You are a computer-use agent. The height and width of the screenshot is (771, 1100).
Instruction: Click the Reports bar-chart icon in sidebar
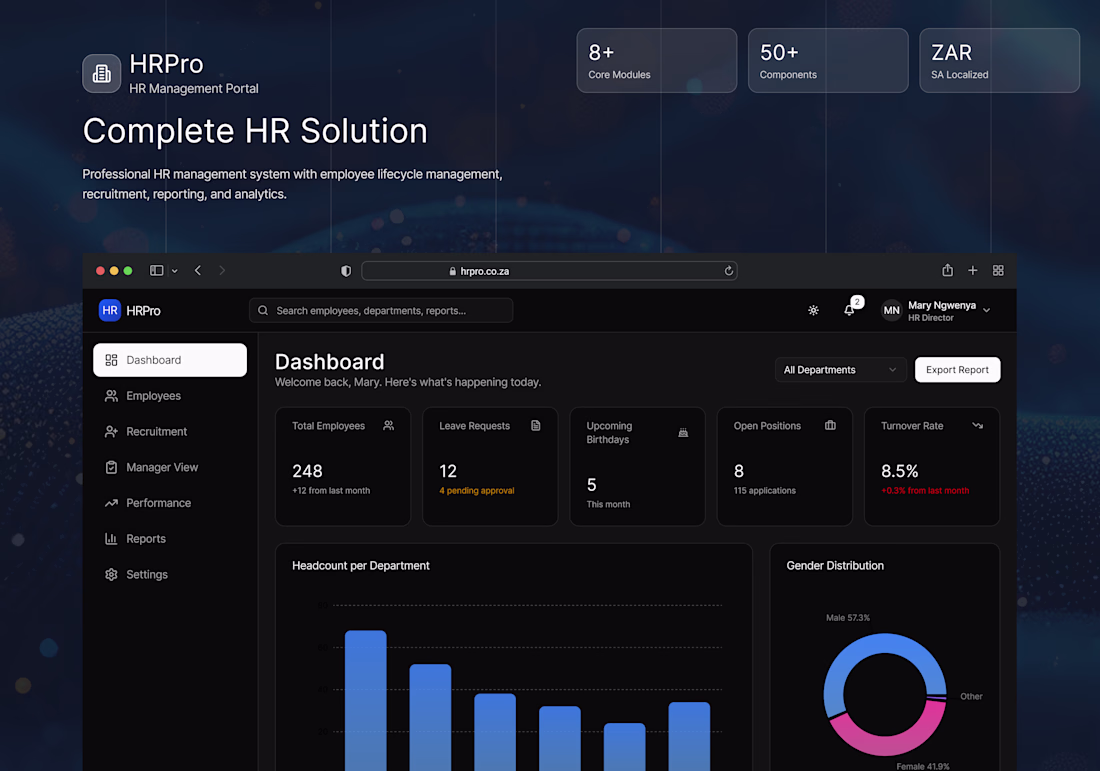click(x=111, y=539)
